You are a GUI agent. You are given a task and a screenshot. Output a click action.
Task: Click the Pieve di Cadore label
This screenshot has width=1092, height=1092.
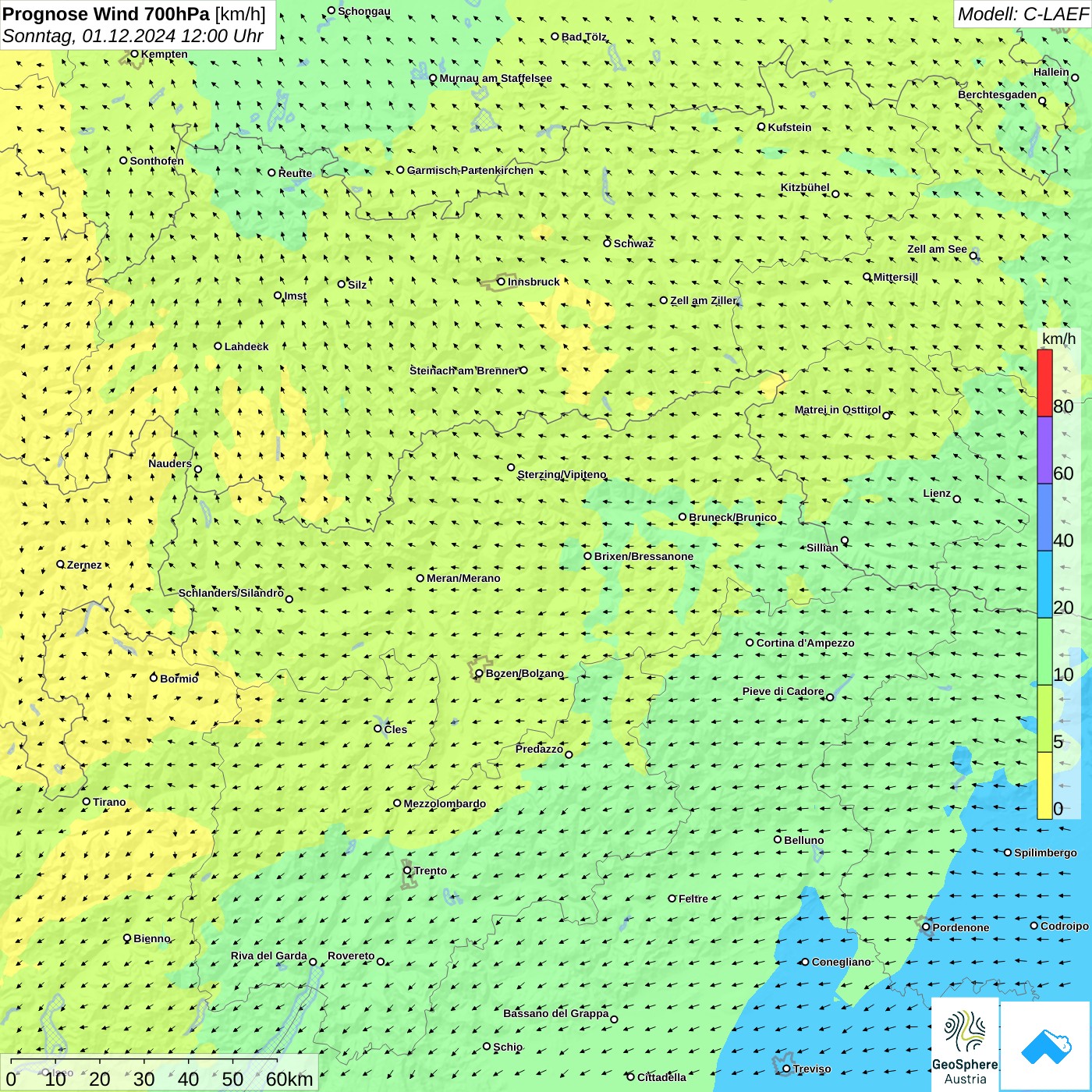click(783, 691)
